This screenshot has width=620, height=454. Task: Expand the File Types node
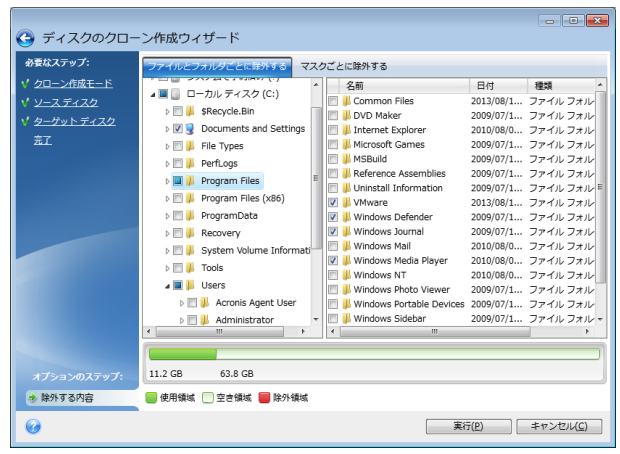(x=167, y=146)
